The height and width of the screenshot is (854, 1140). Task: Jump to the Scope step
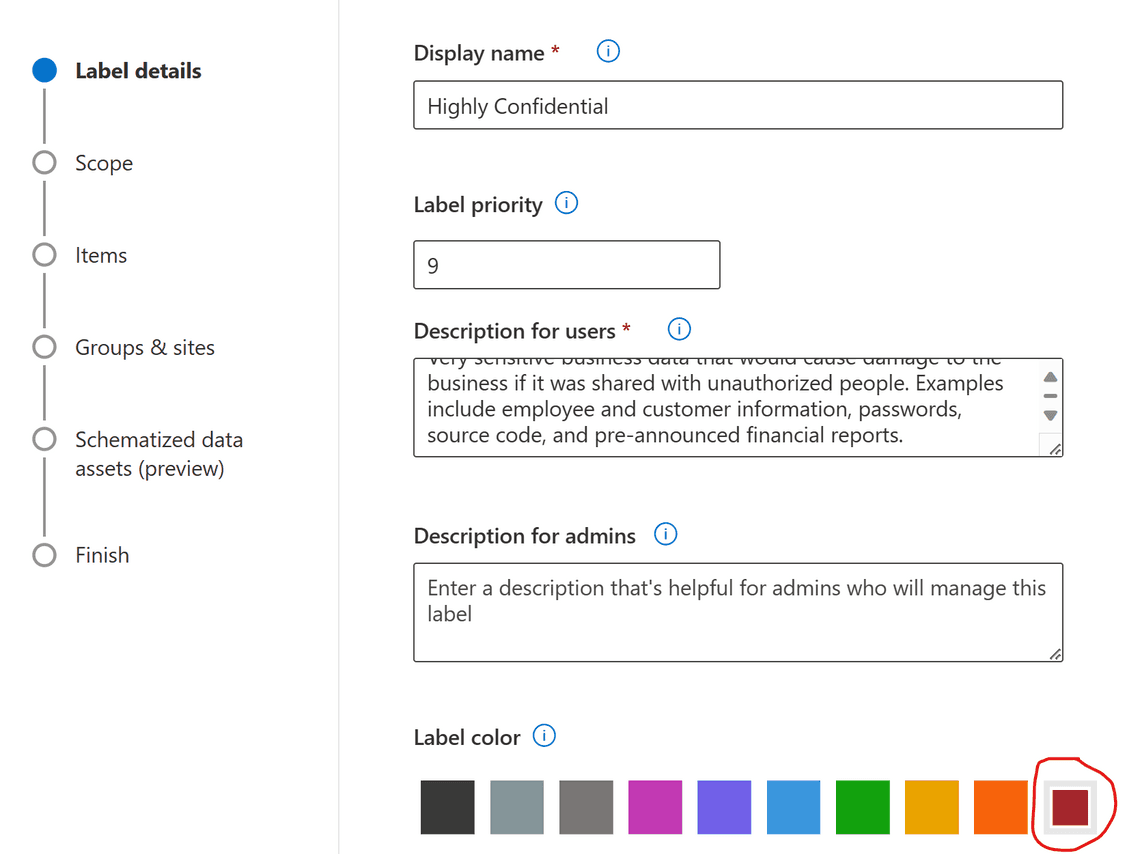[x=104, y=164]
